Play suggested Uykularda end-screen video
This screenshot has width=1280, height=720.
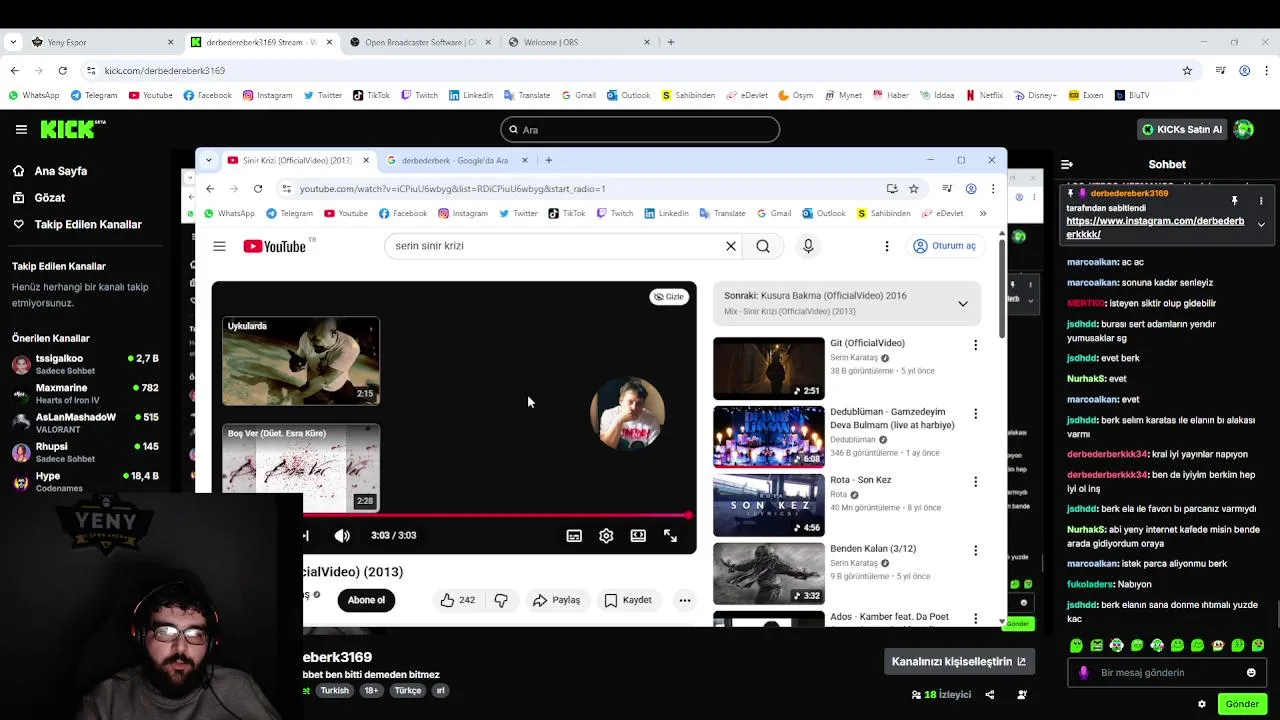point(301,361)
